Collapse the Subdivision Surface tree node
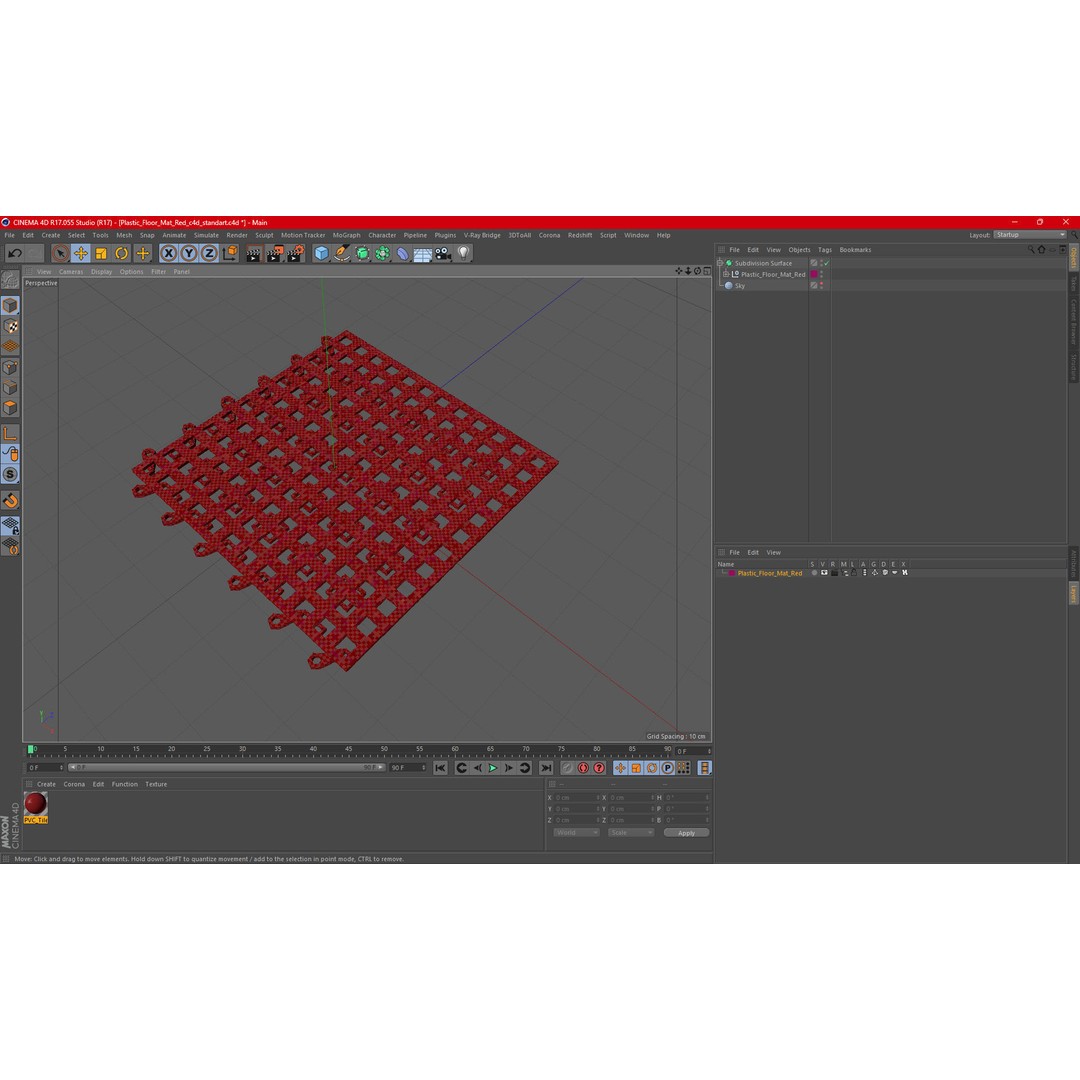Viewport: 1080px width, 1080px height. pos(720,263)
